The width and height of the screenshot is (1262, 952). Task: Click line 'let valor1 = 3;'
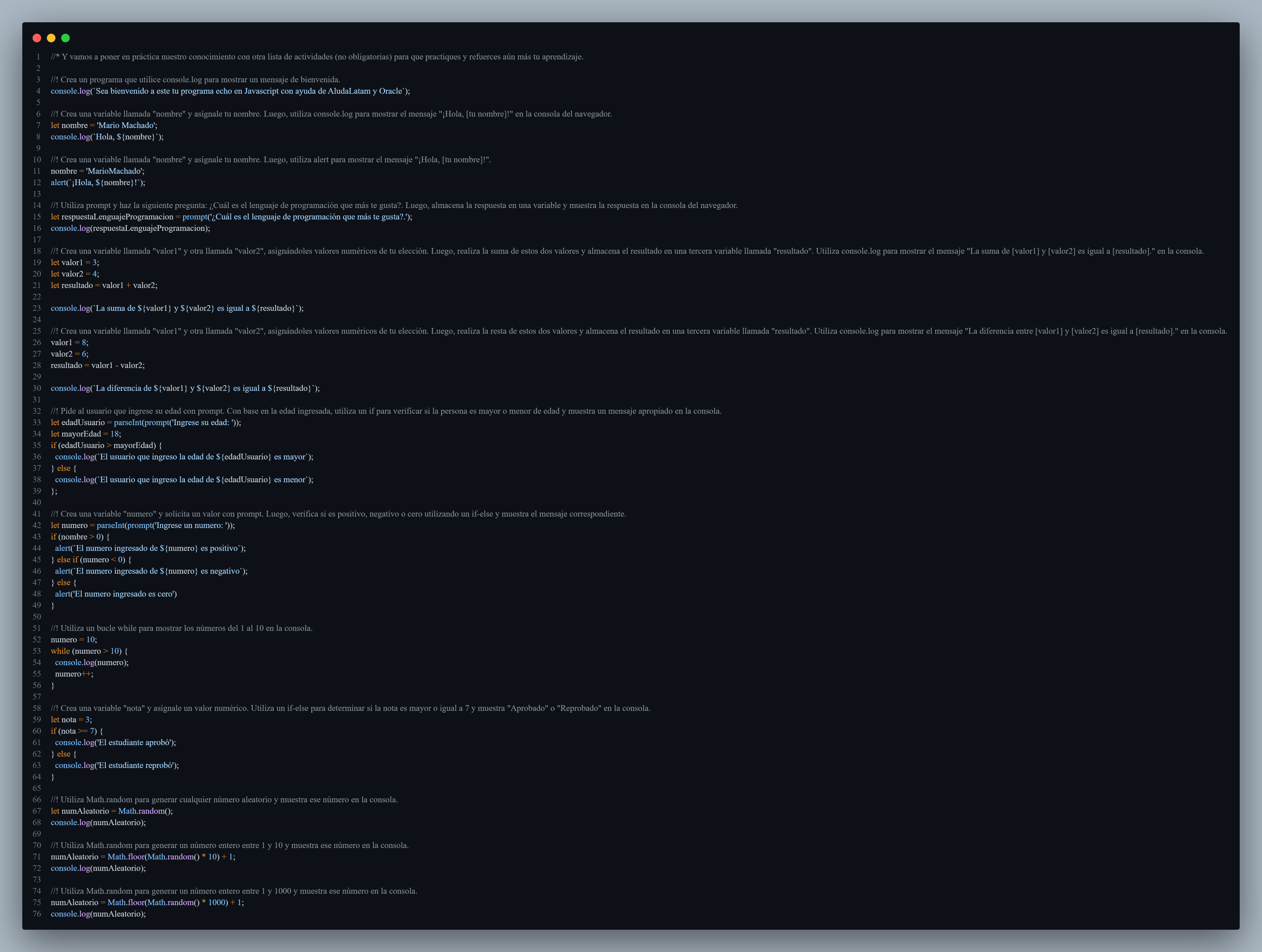(75, 262)
